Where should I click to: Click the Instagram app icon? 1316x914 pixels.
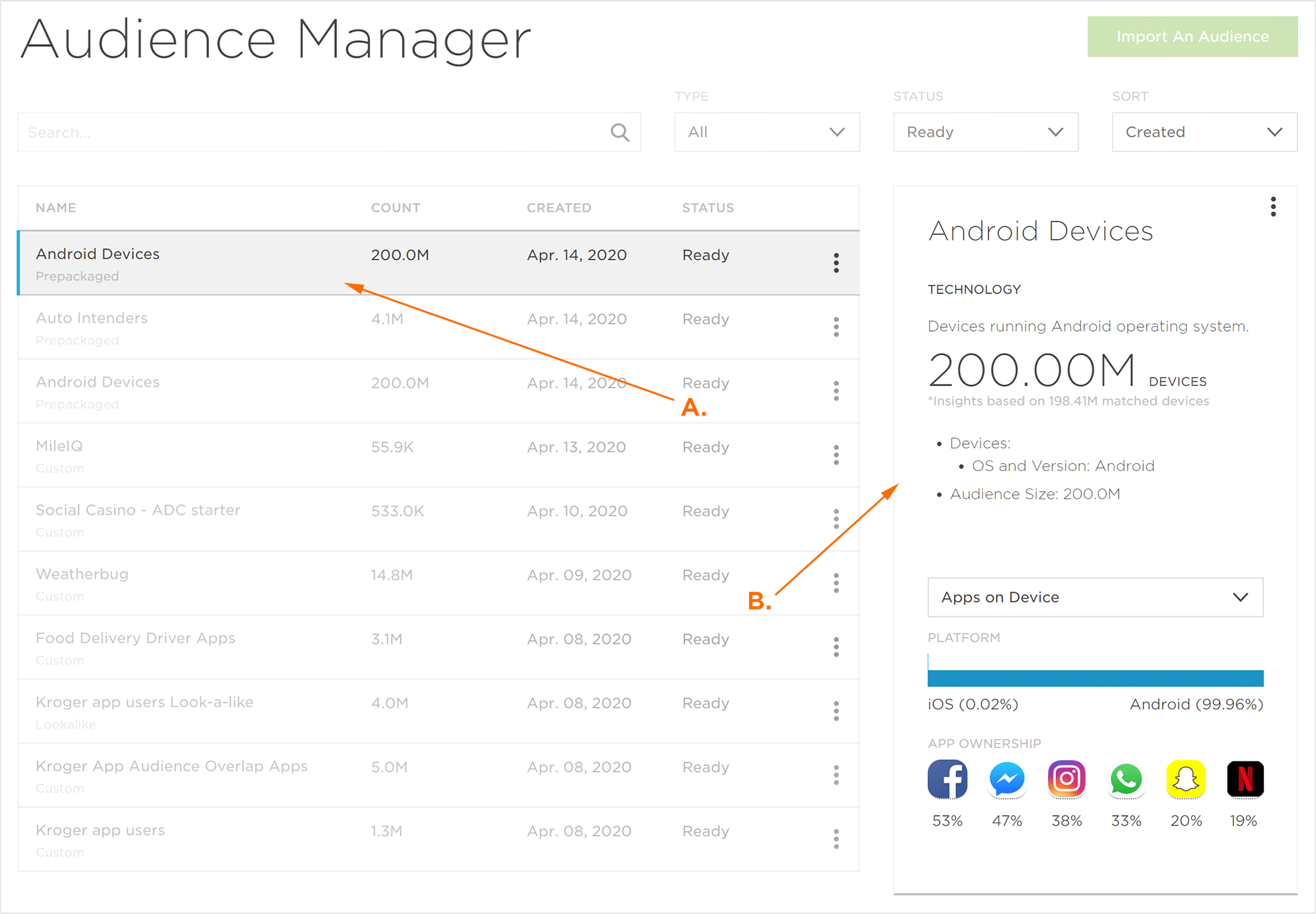(x=1066, y=779)
